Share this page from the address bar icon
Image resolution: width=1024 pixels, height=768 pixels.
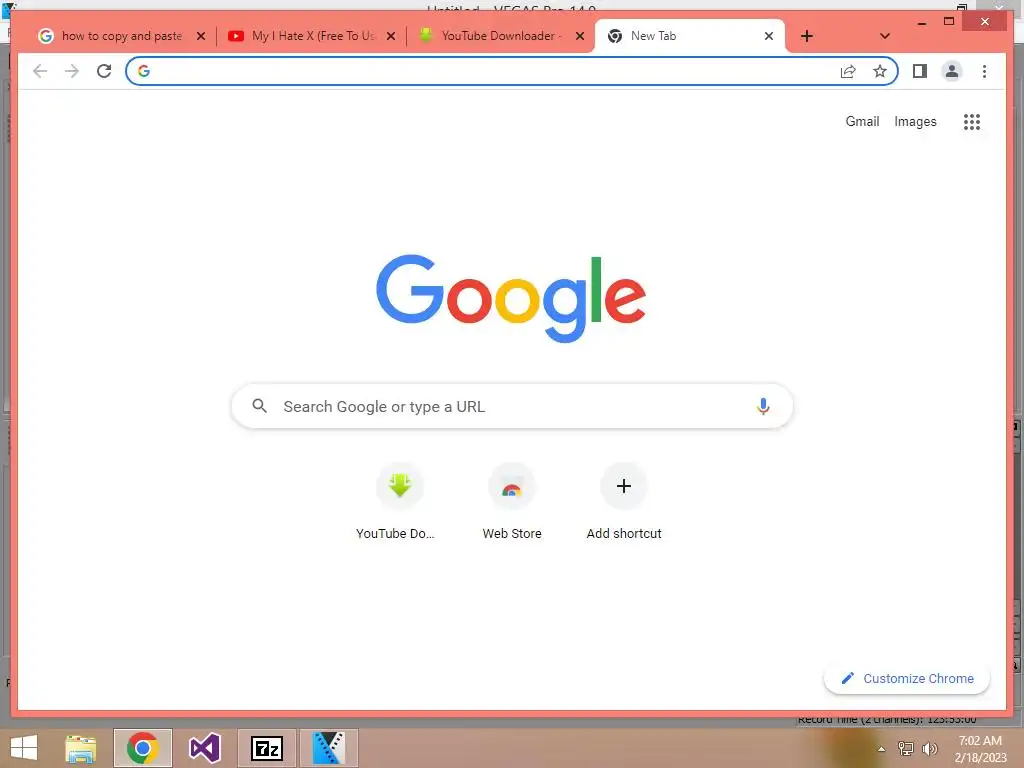[848, 71]
